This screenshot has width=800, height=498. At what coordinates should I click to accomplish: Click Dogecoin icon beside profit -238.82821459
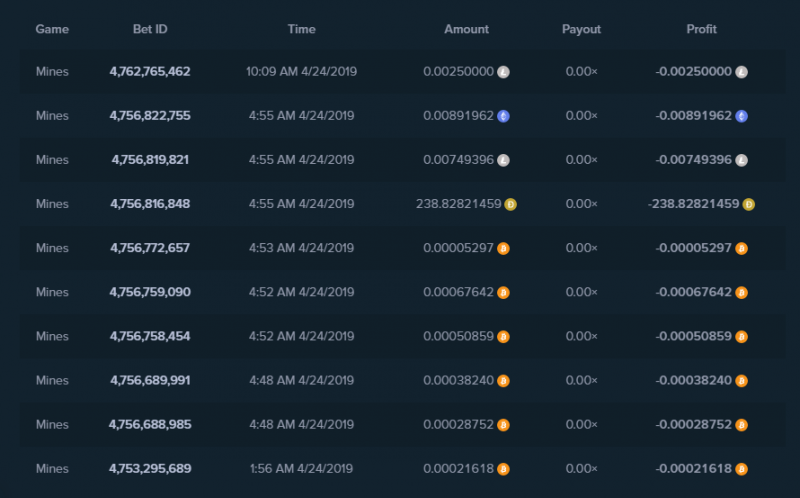[x=749, y=205]
